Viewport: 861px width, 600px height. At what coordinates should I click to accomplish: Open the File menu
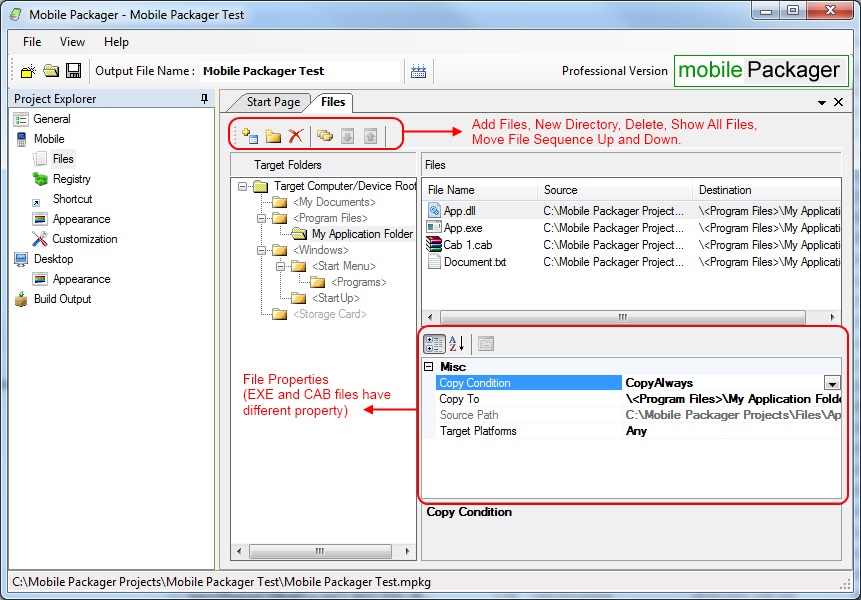32,42
